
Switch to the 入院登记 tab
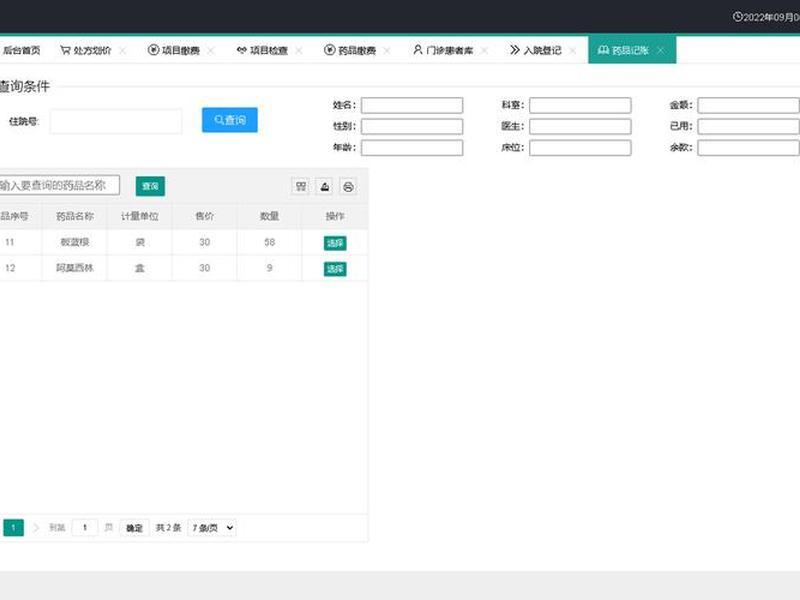(x=536, y=50)
